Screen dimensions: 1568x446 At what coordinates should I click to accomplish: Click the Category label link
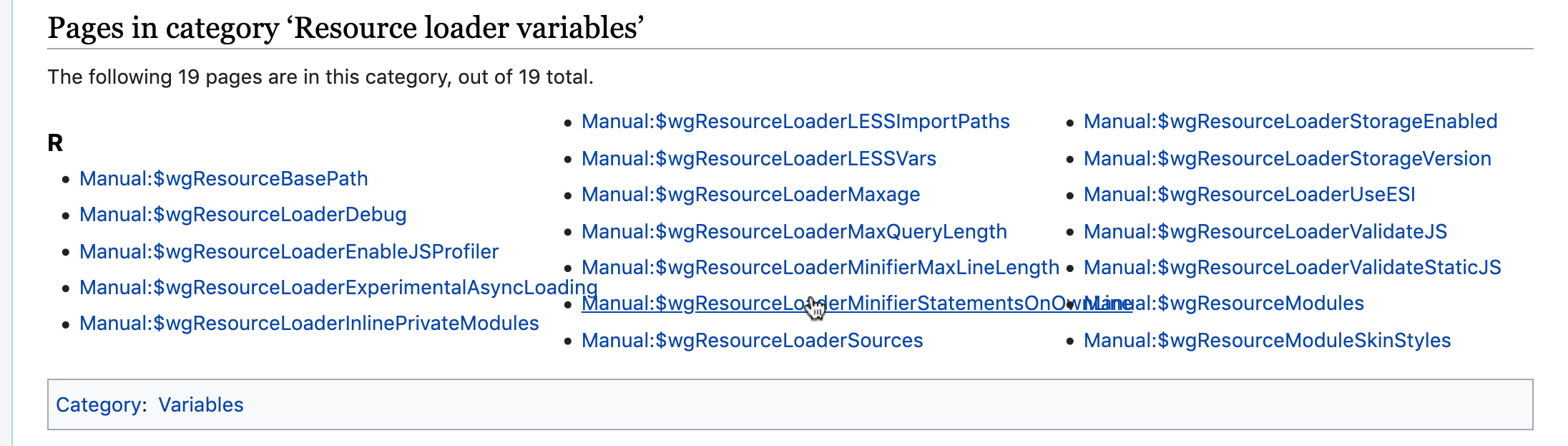pos(98,405)
